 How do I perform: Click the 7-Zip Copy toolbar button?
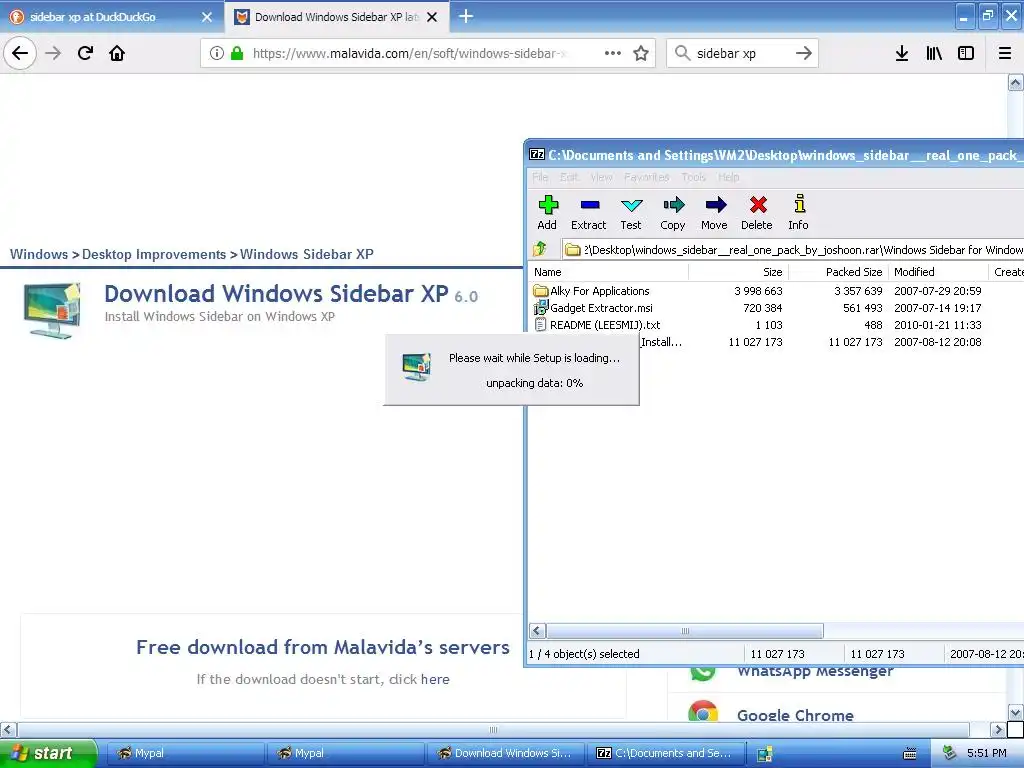coord(673,213)
